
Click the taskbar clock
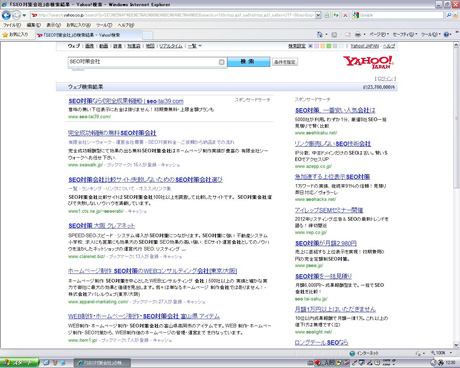coord(450,363)
